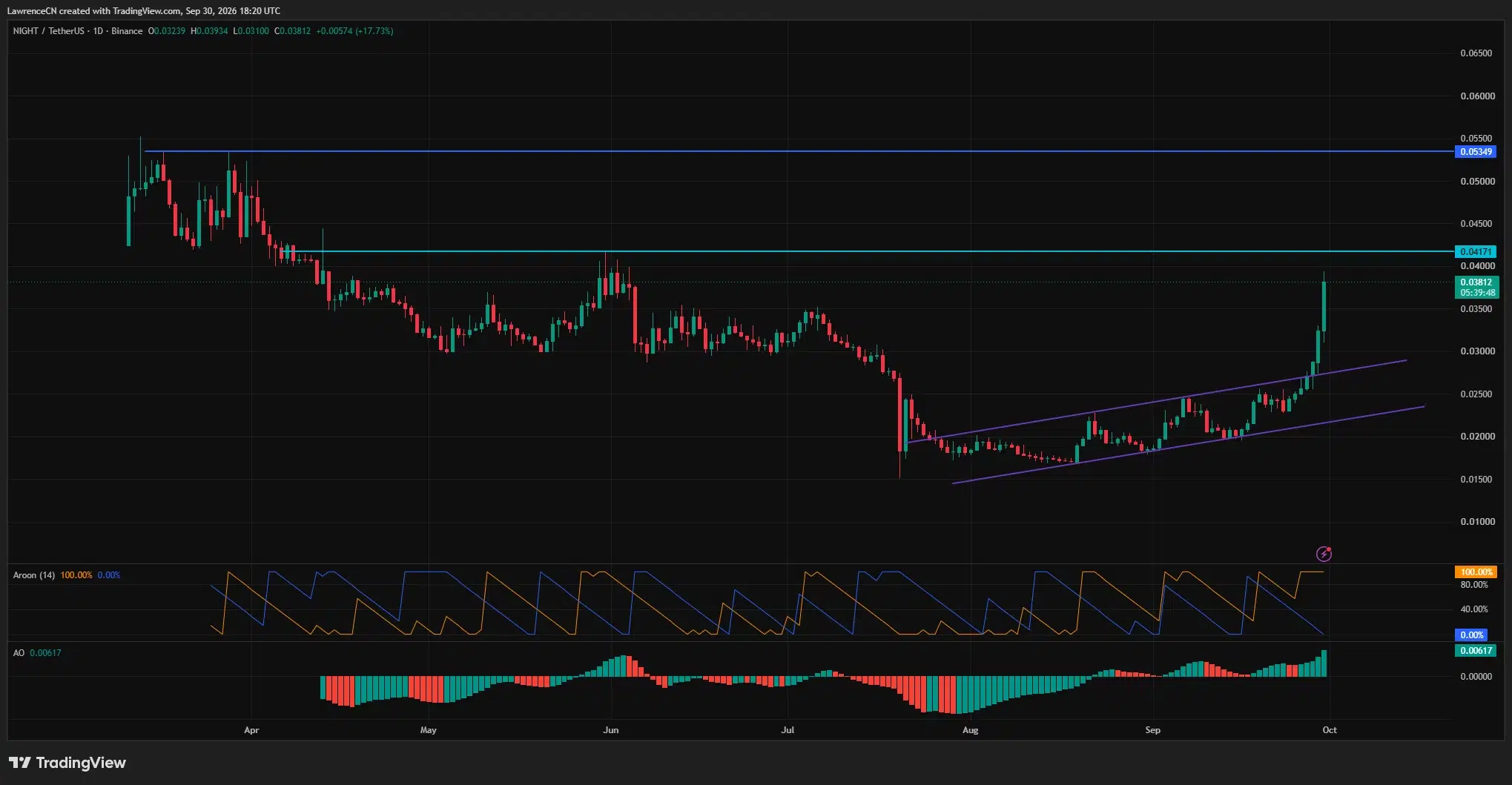Click the blue horizontal line at 0.05349
1512x785 pixels.
click(798, 151)
